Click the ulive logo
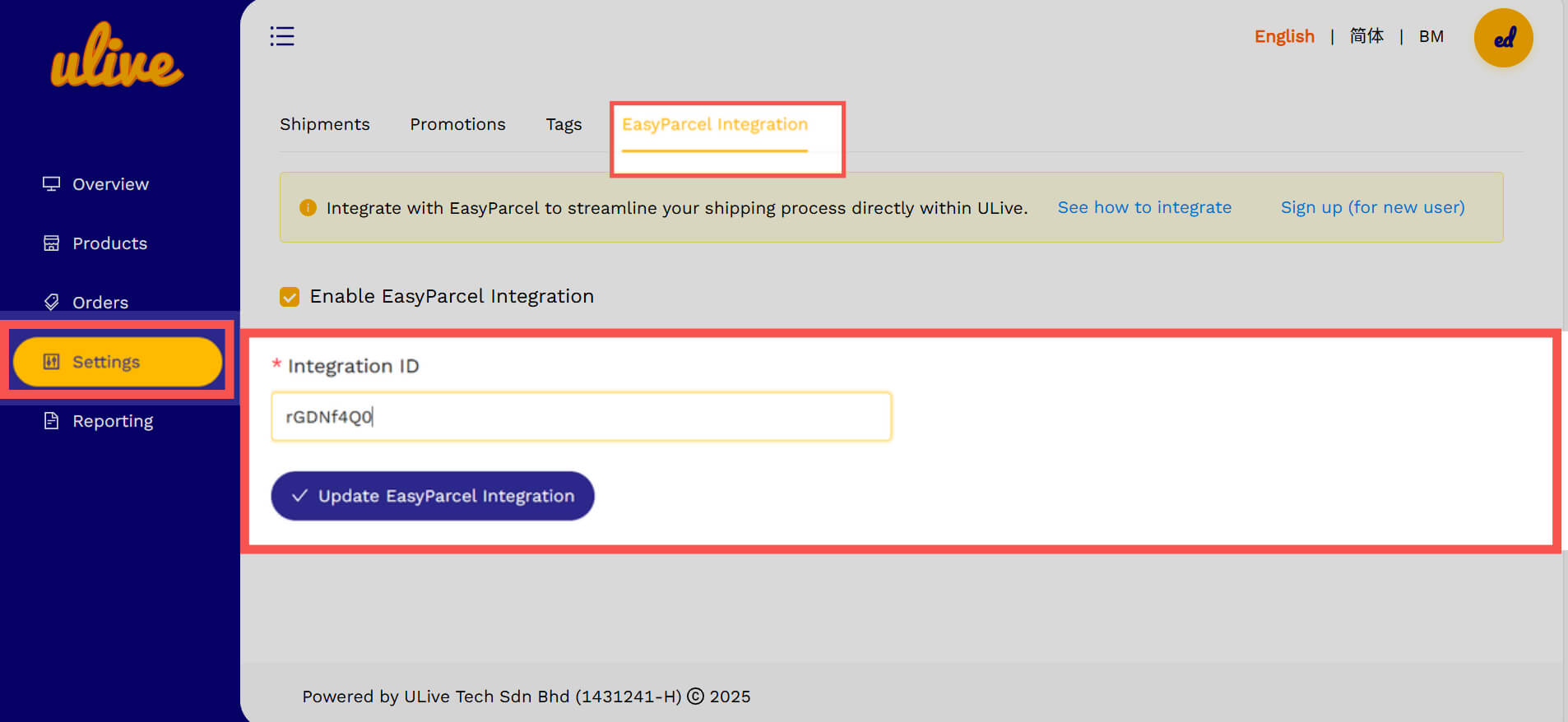The width and height of the screenshot is (1568, 722). point(117,56)
